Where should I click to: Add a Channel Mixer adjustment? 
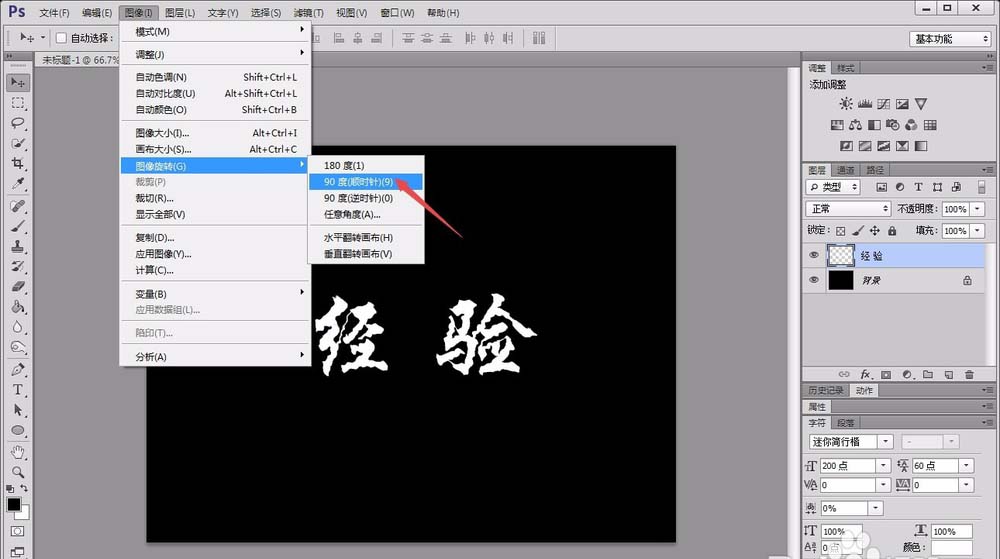(x=911, y=125)
